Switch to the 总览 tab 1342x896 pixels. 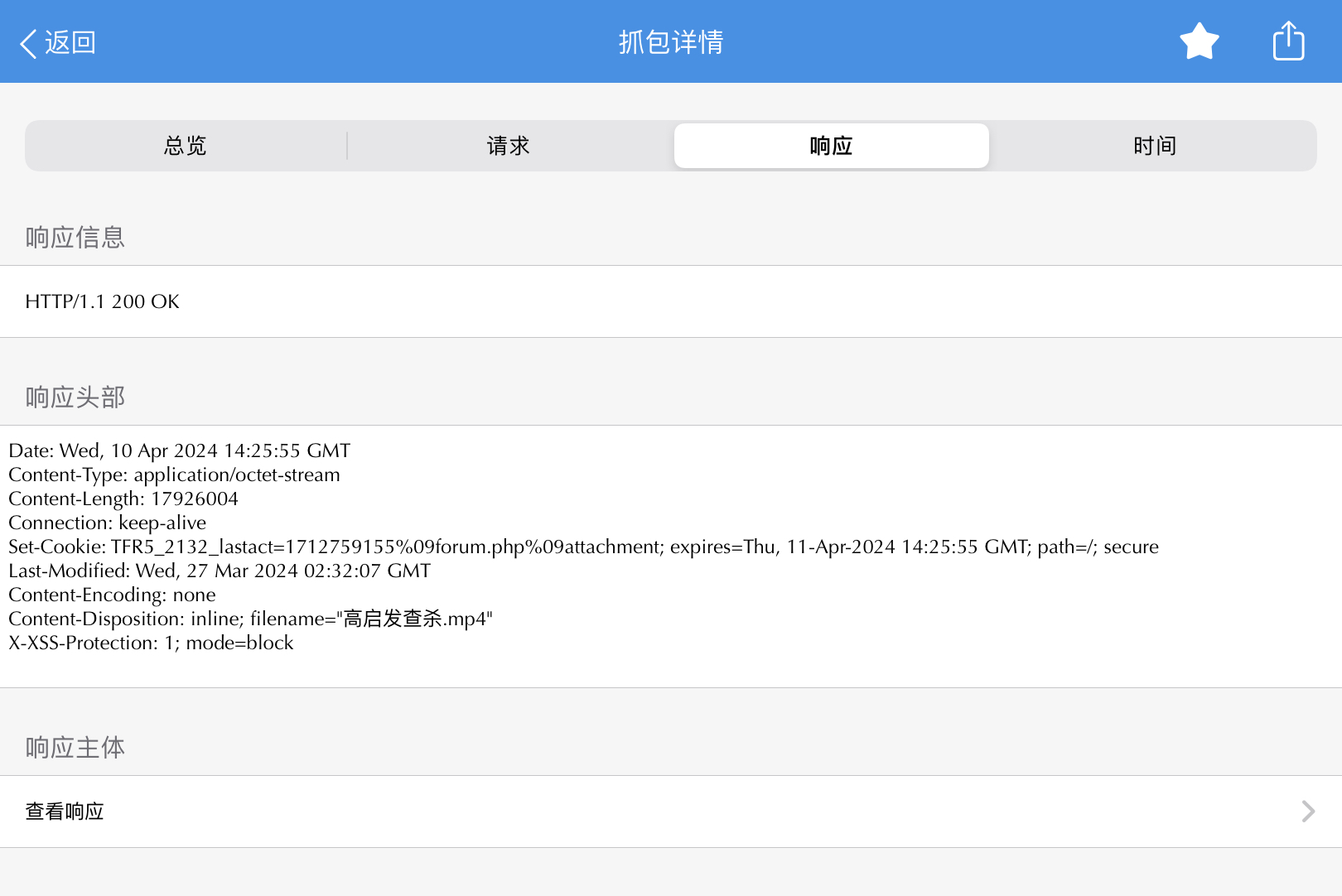186,146
